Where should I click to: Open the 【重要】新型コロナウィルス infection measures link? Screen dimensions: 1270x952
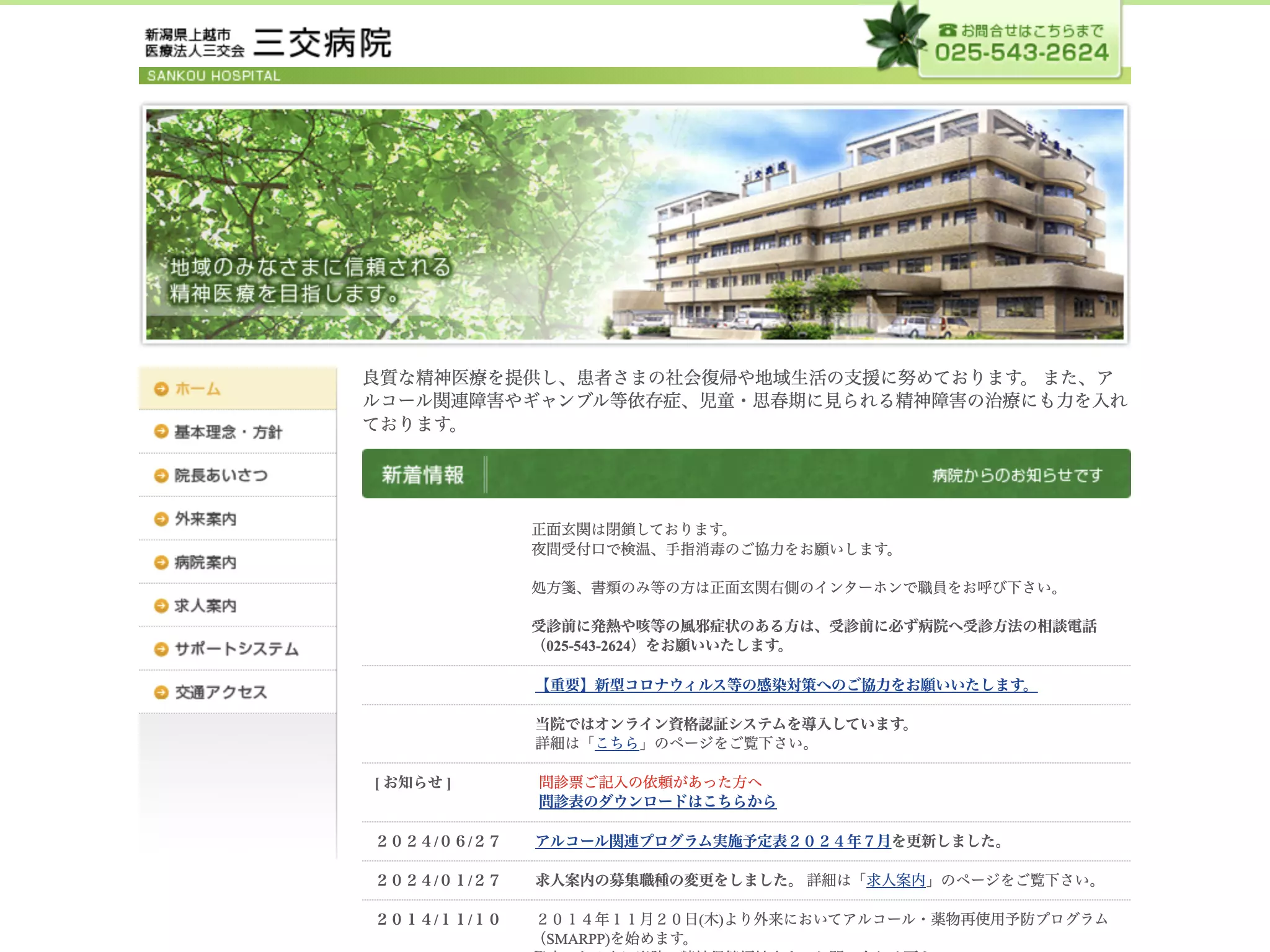(786, 685)
